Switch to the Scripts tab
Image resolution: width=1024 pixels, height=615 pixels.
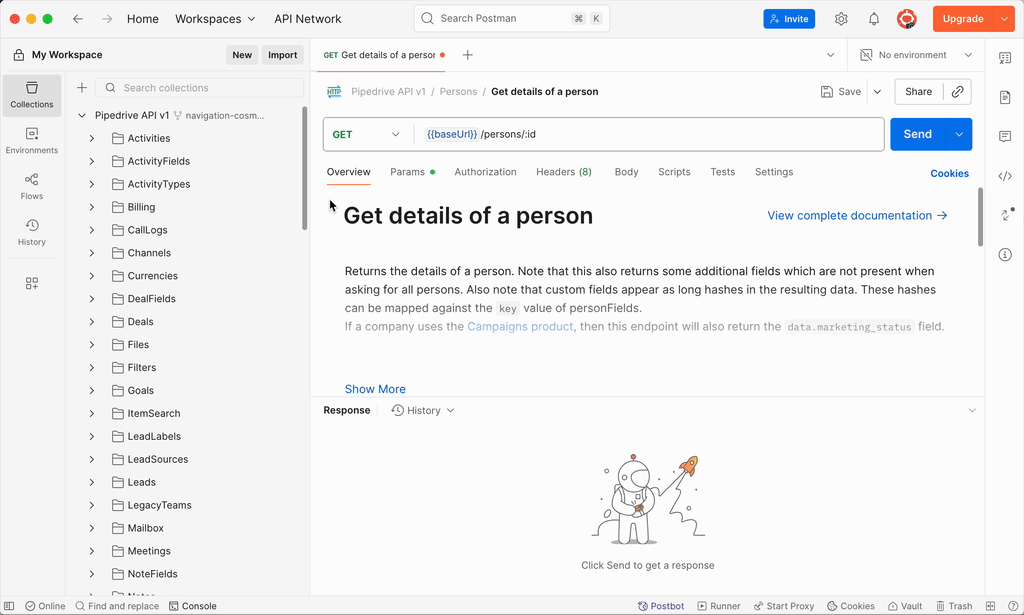pos(674,172)
